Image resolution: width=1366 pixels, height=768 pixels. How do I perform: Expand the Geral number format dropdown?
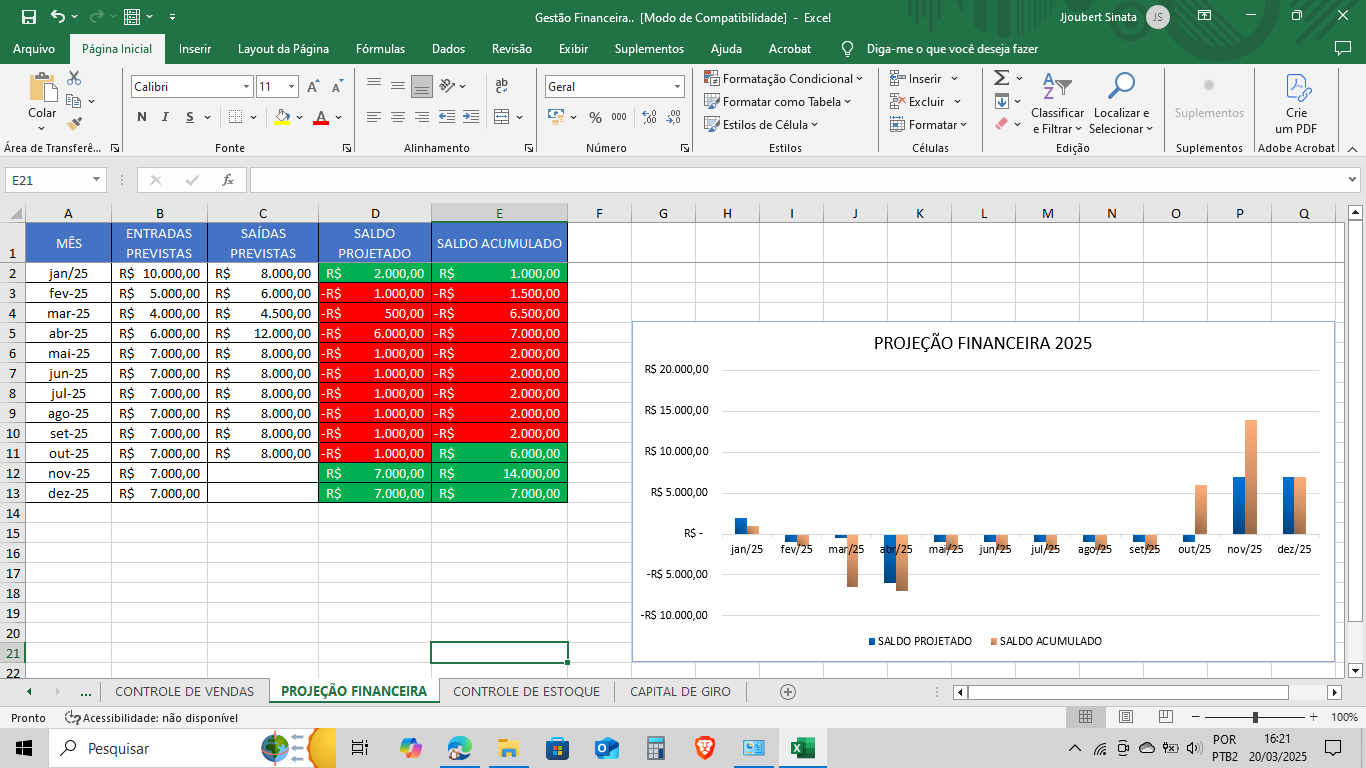pyautogui.click(x=677, y=87)
